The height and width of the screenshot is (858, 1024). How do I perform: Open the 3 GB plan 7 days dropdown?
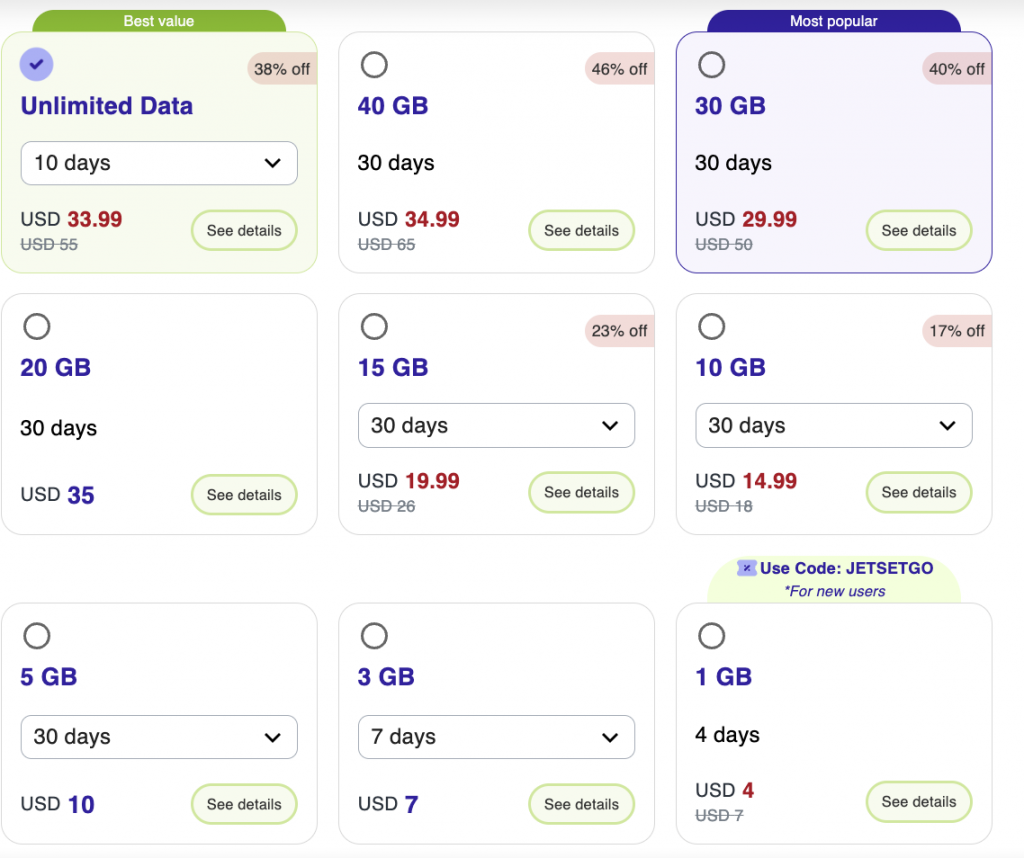pyautogui.click(x=496, y=737)
